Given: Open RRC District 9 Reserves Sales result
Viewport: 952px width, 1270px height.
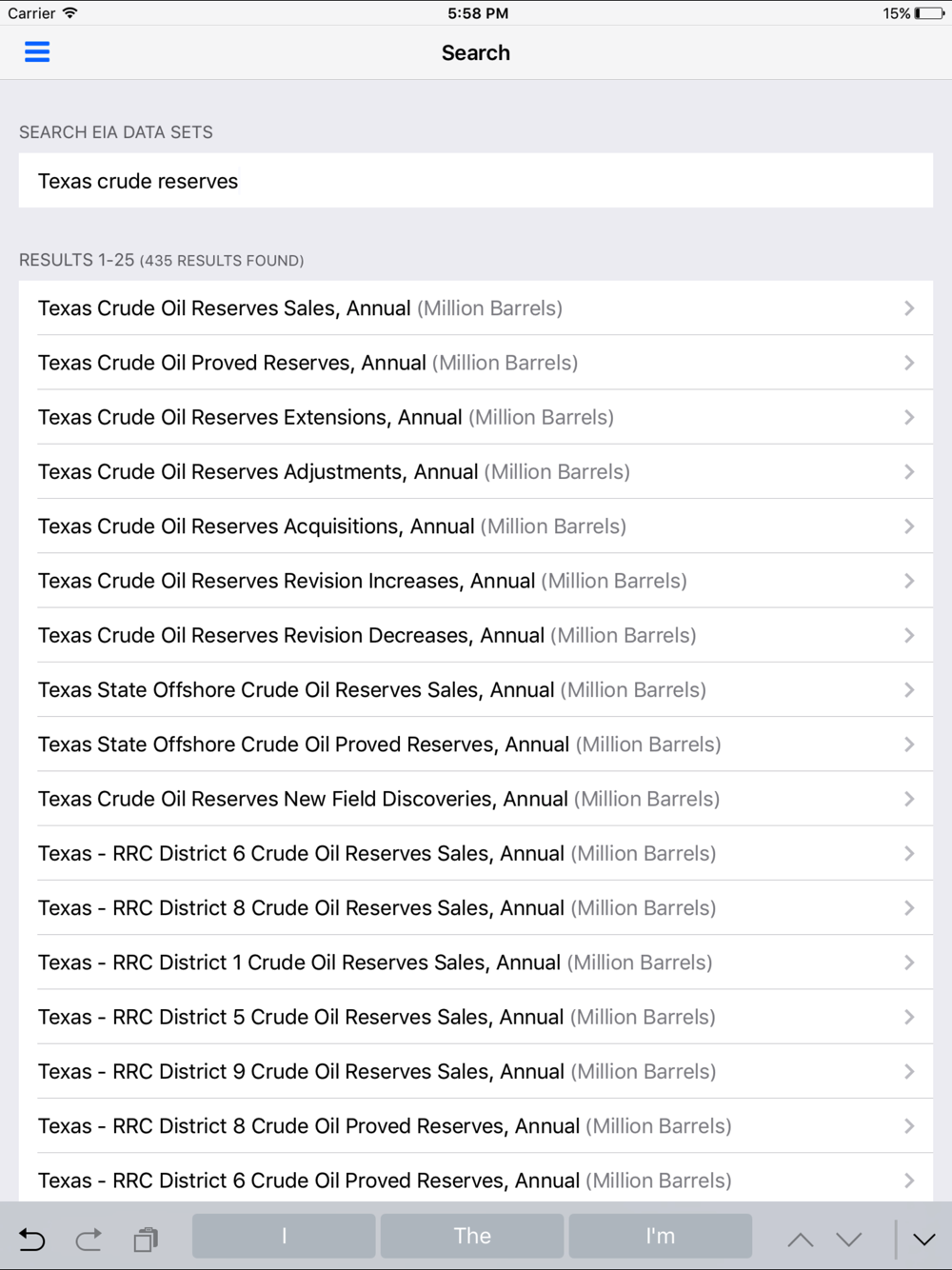Looking at the screenshot, I should coord(376,1072).
